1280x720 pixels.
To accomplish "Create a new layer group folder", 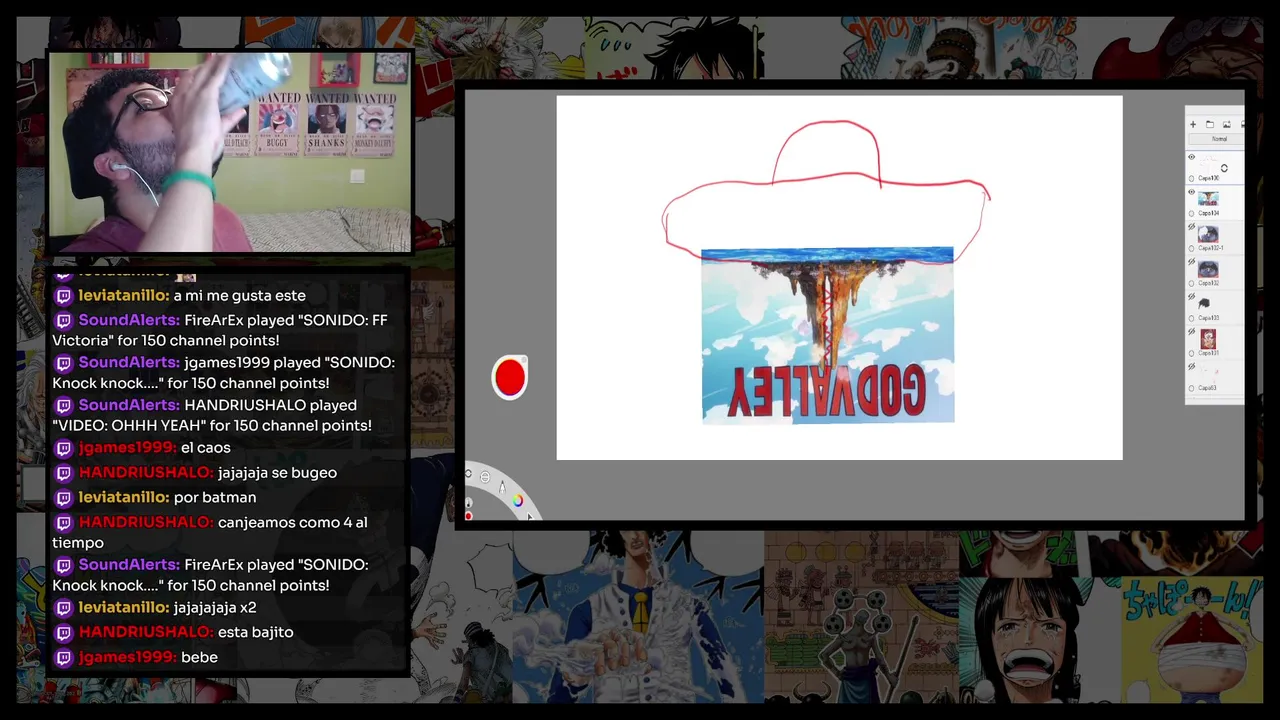I will click(x=1210, y=124).
